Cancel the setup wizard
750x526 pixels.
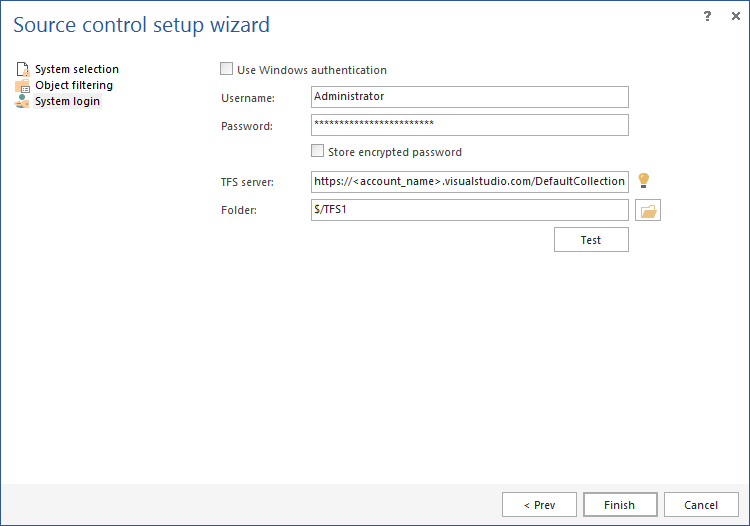pos(701,505)
